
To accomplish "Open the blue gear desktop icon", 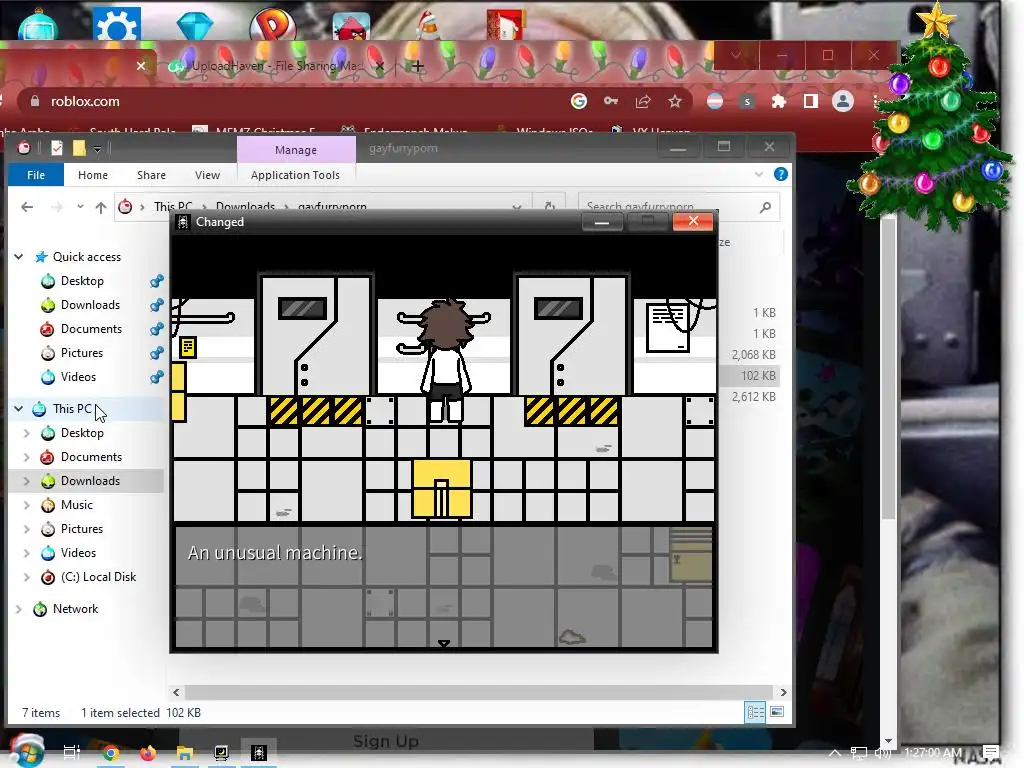I will click(117, 24).
